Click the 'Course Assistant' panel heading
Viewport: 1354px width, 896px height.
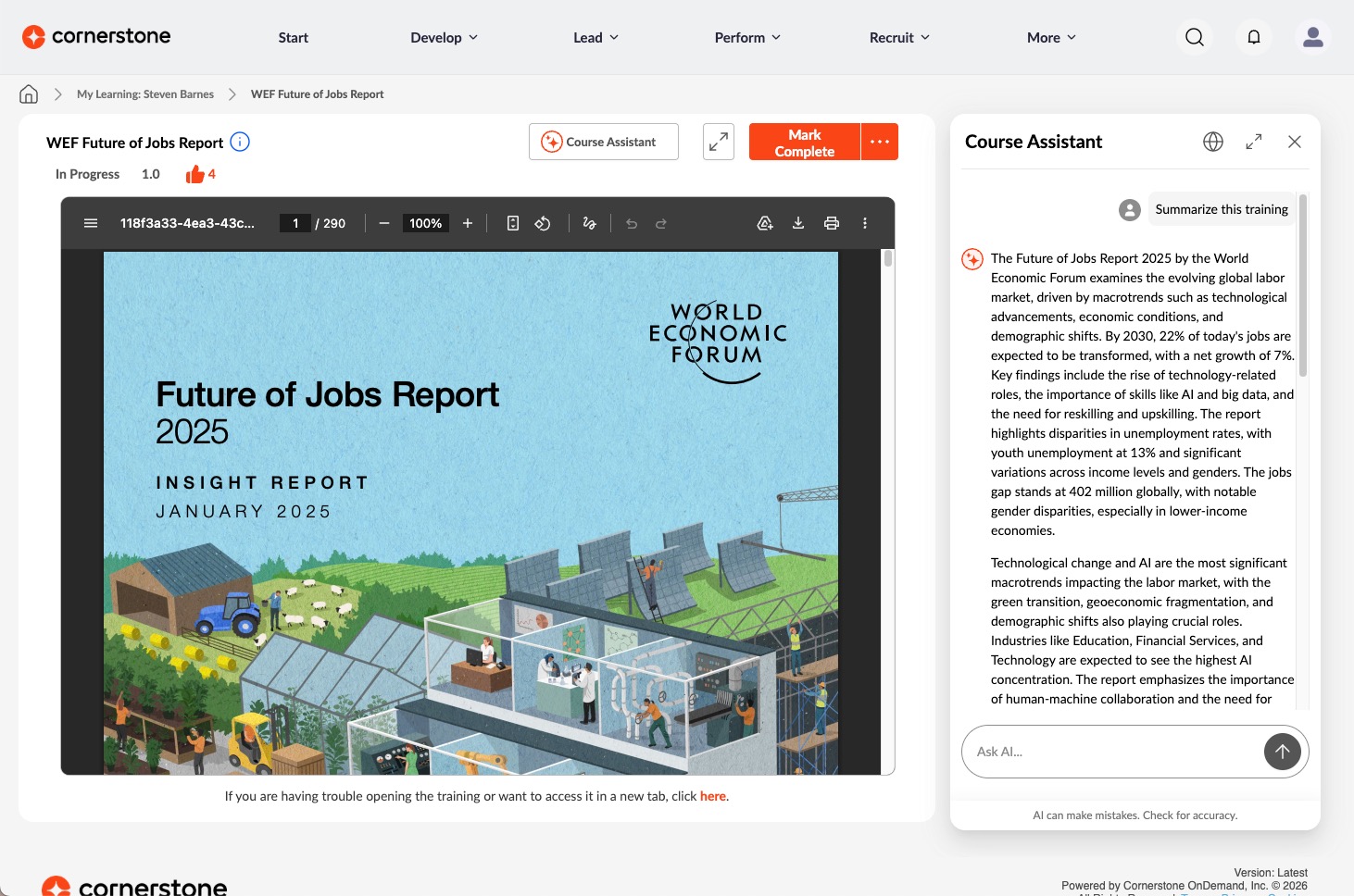tap(1034, 142)
